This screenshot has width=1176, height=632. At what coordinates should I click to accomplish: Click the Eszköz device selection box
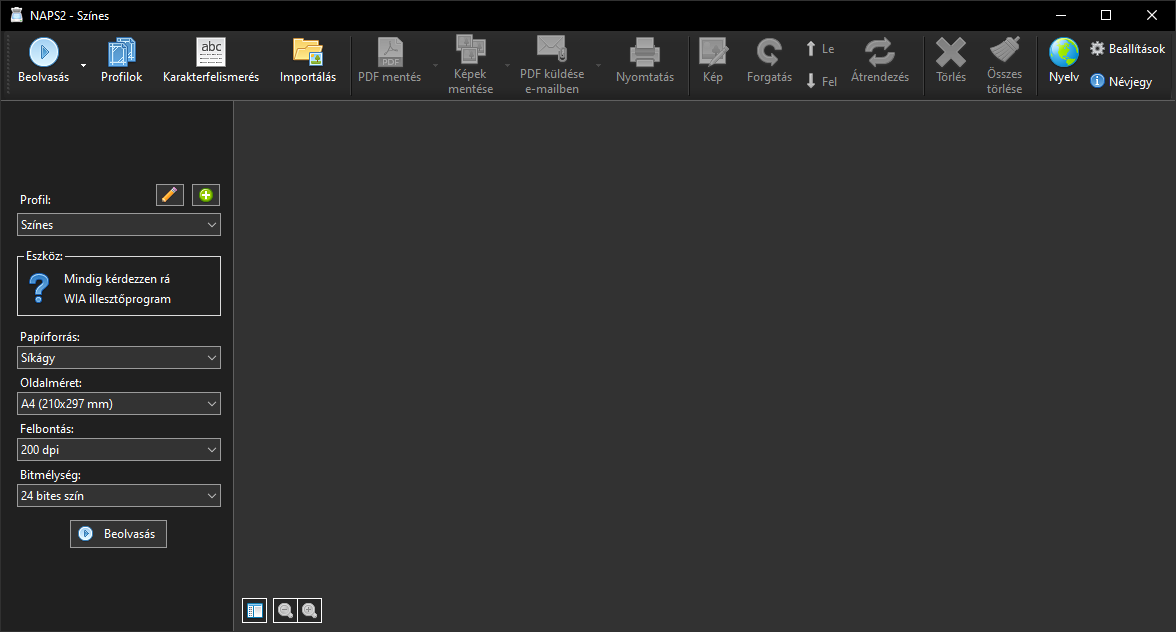click(x=119, y=288)
